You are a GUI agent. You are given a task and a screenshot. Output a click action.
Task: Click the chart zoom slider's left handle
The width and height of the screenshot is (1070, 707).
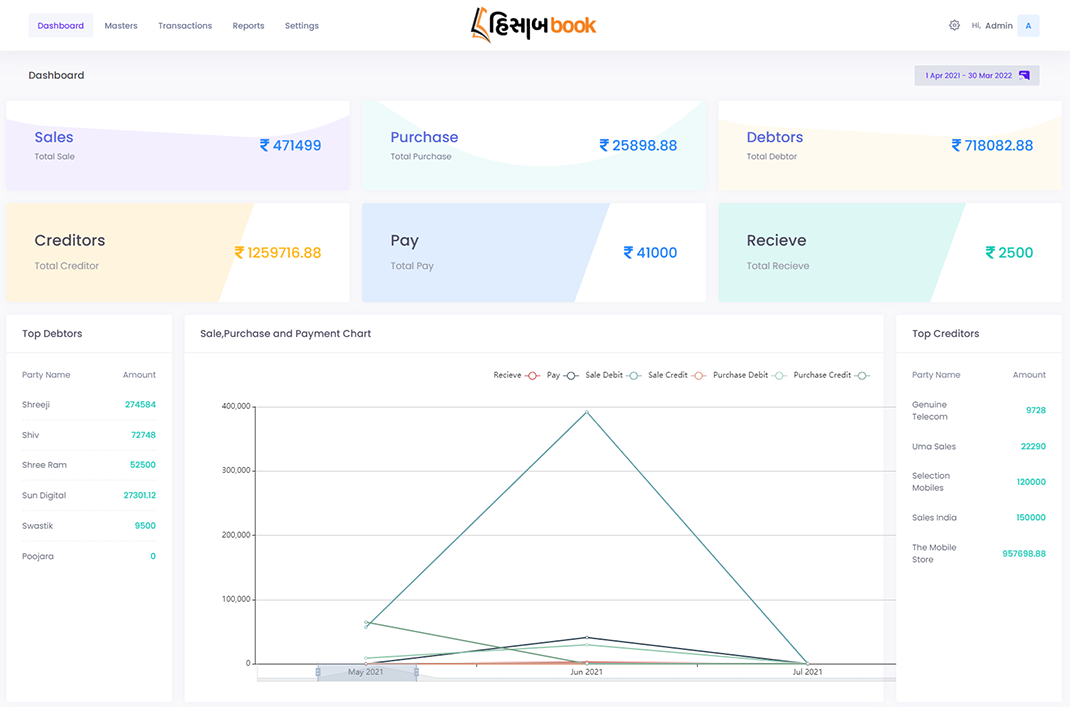pos(318,673)
